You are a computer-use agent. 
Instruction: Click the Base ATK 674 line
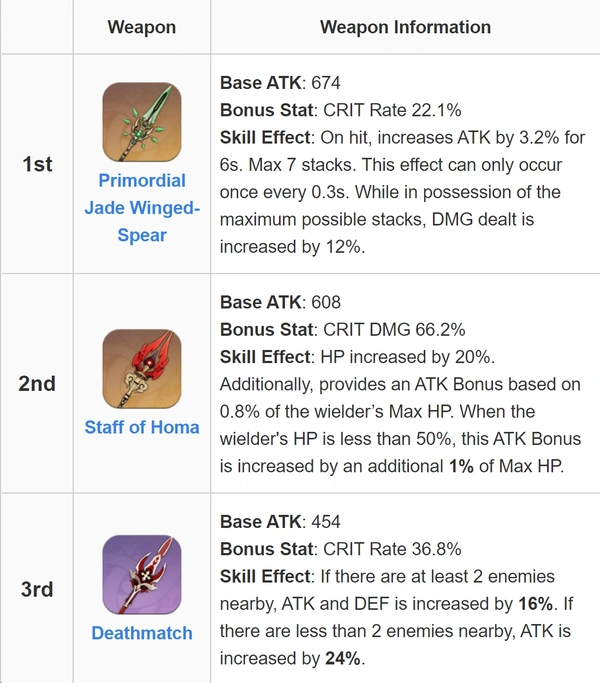280,83
